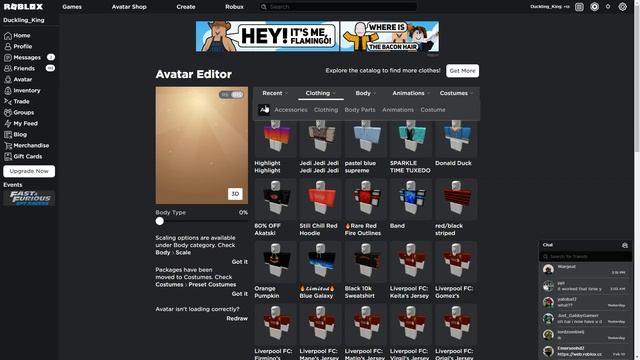Select the Accessories sub-tab
This screenshot has width=640, height=360.
pyautogui.click(x=291, y=110)
